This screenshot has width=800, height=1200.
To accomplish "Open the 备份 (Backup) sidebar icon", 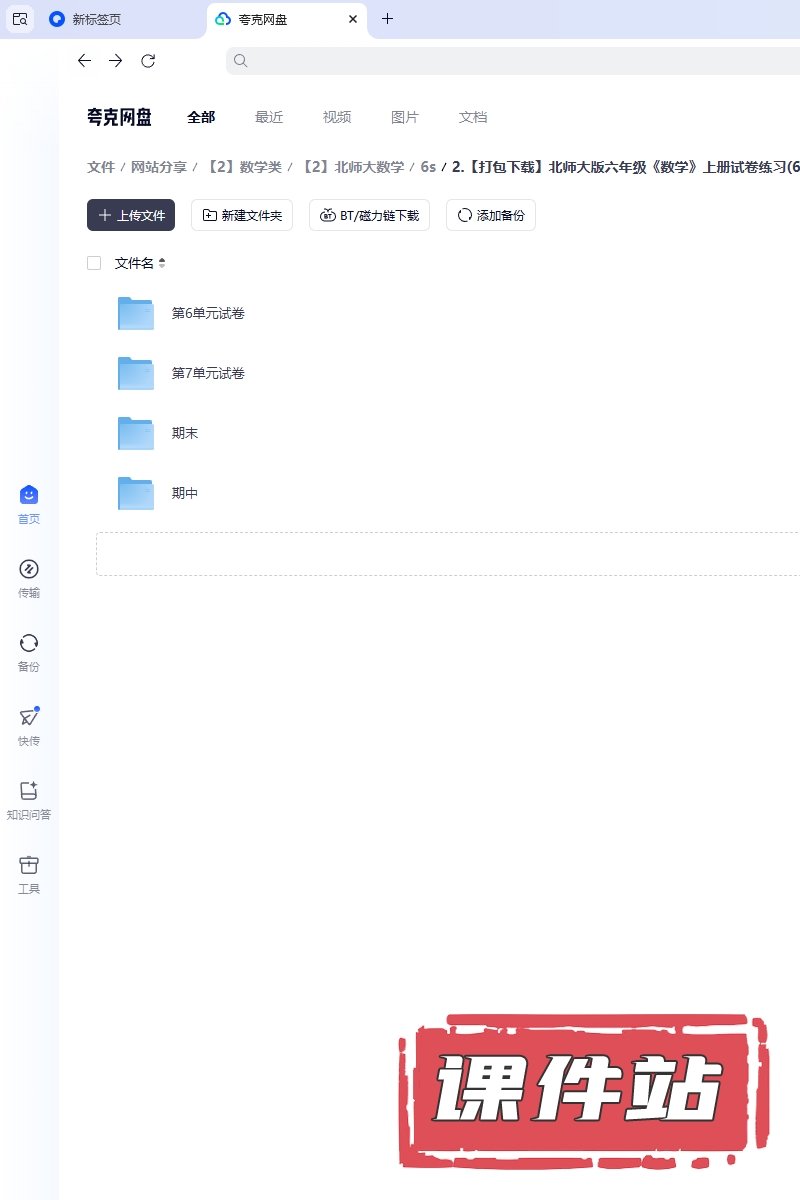I will pyautogui.click(x=29, y=644).
